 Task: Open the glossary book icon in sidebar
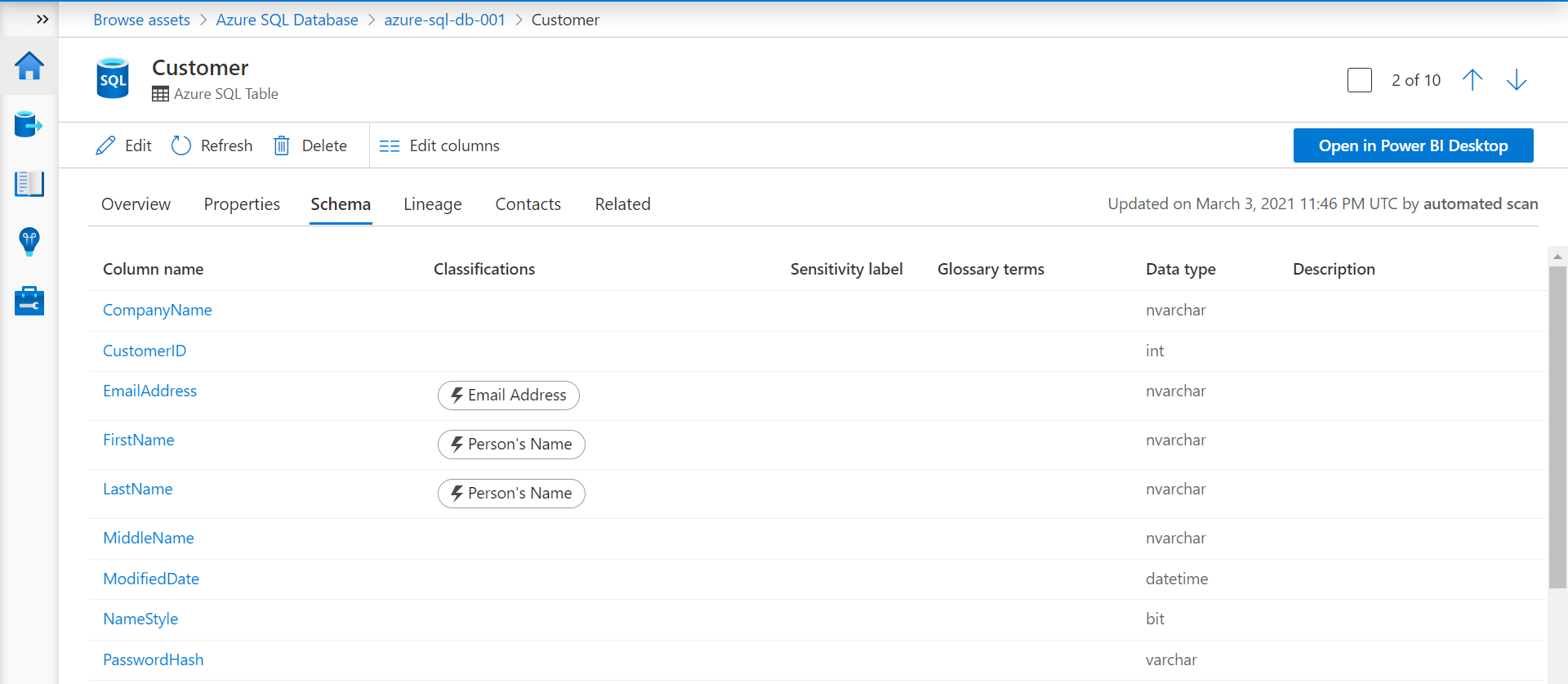tap(29, 184)
